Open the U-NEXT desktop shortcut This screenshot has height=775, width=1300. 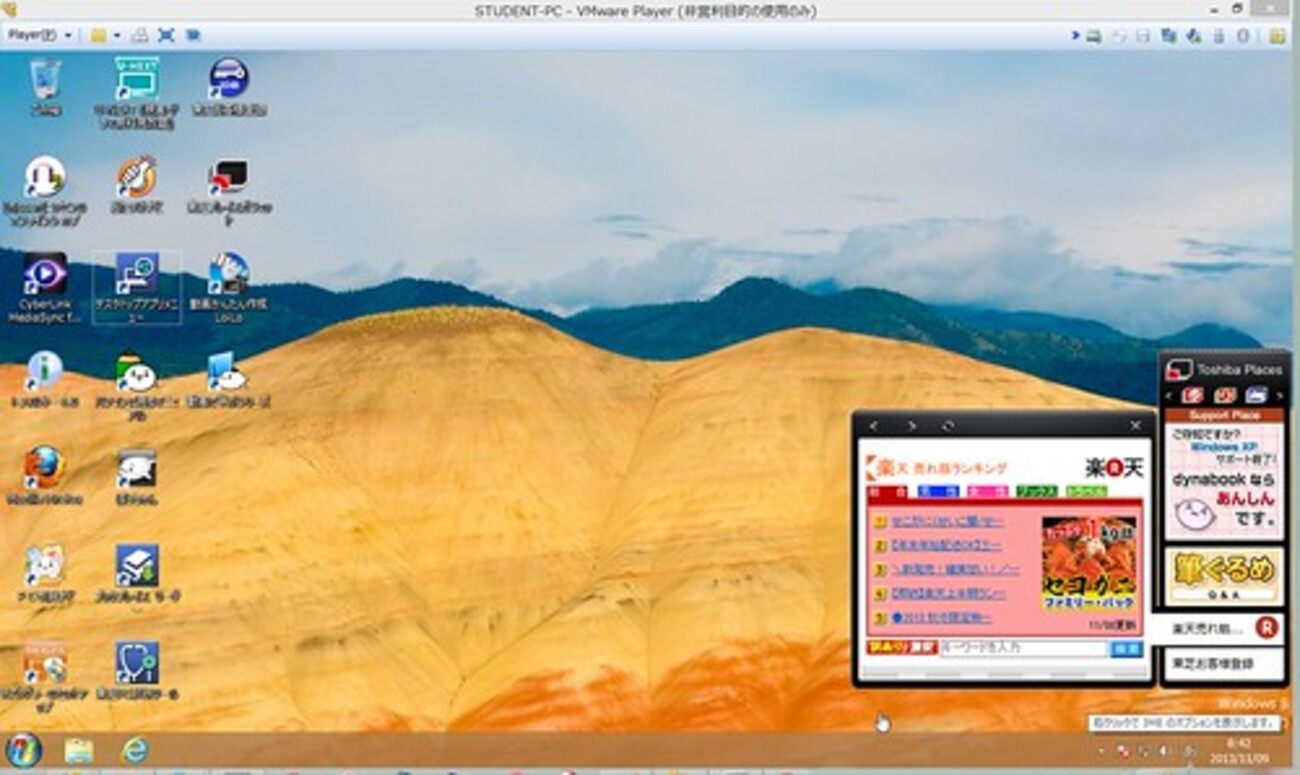(x=137, y=92)
